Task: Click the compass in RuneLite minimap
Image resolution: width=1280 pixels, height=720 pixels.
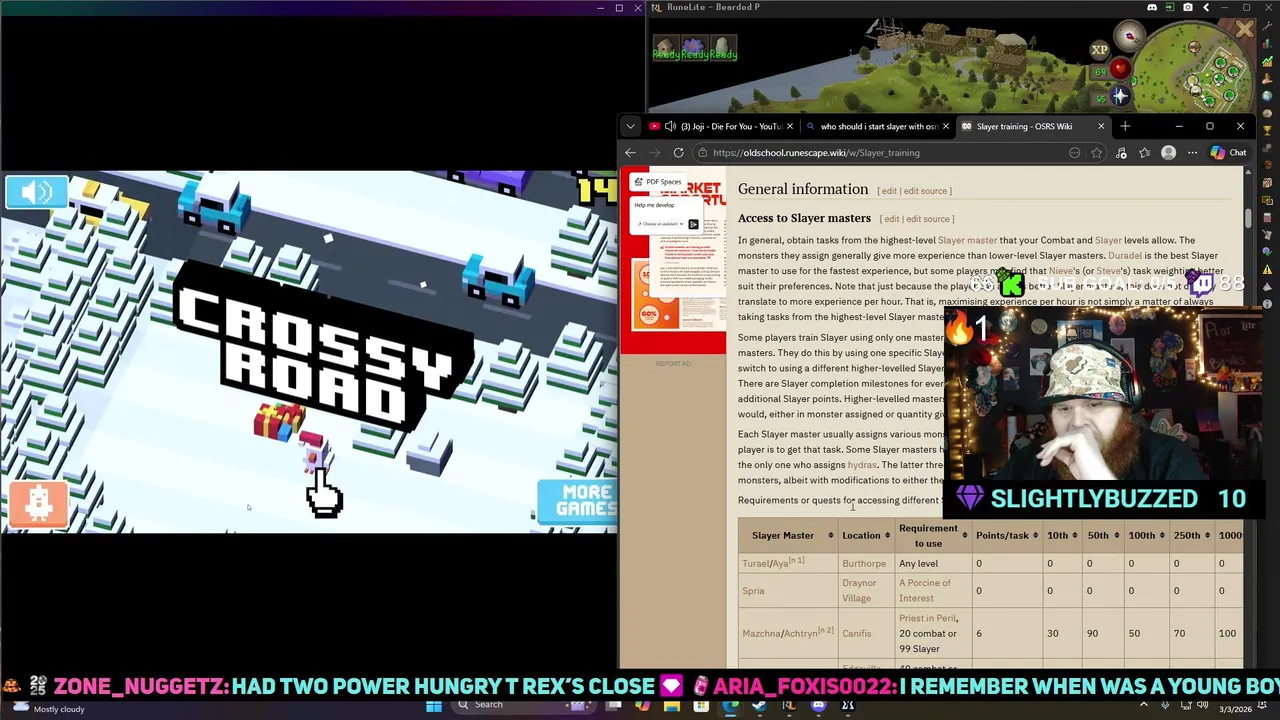Action: 1131,36
